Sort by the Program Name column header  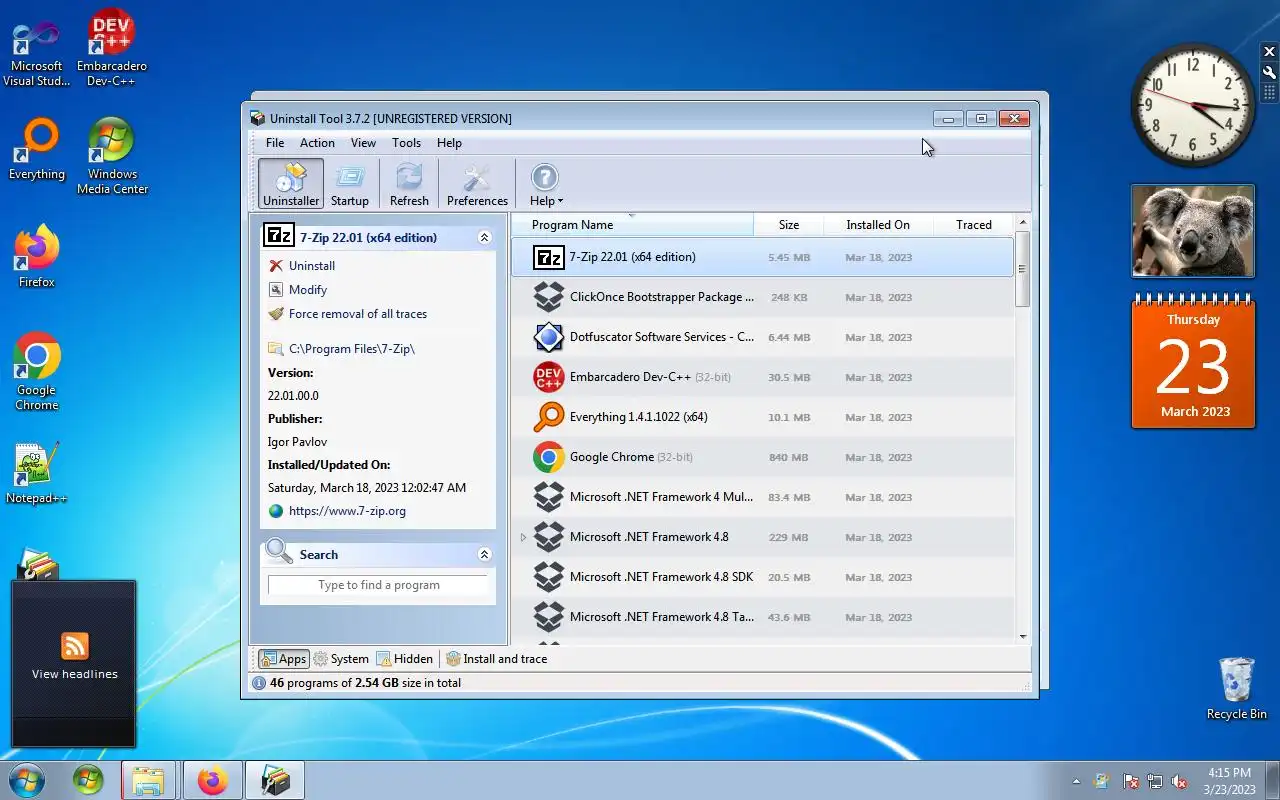(632, 225)
